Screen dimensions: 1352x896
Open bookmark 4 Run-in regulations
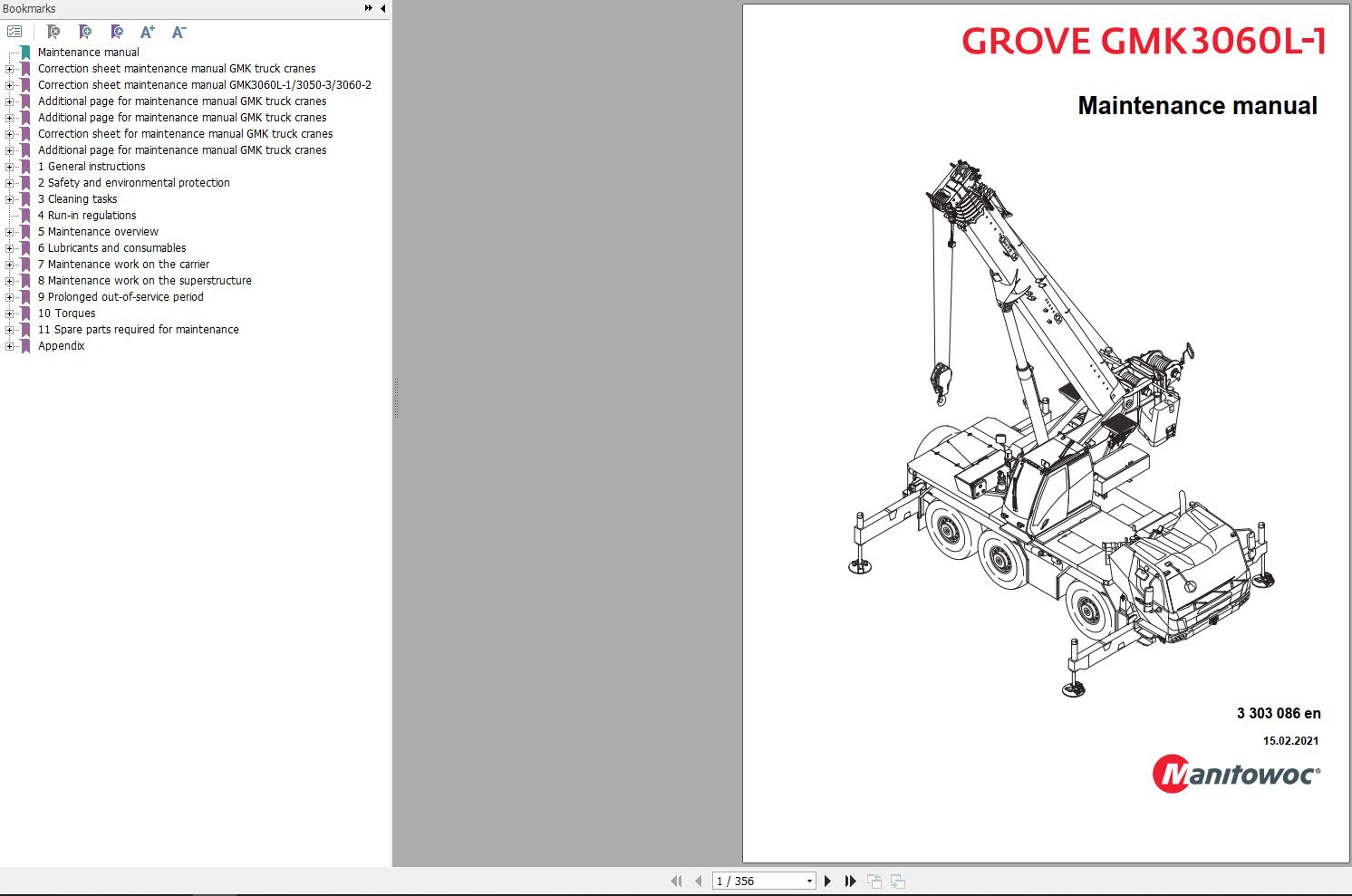(87, 216)
